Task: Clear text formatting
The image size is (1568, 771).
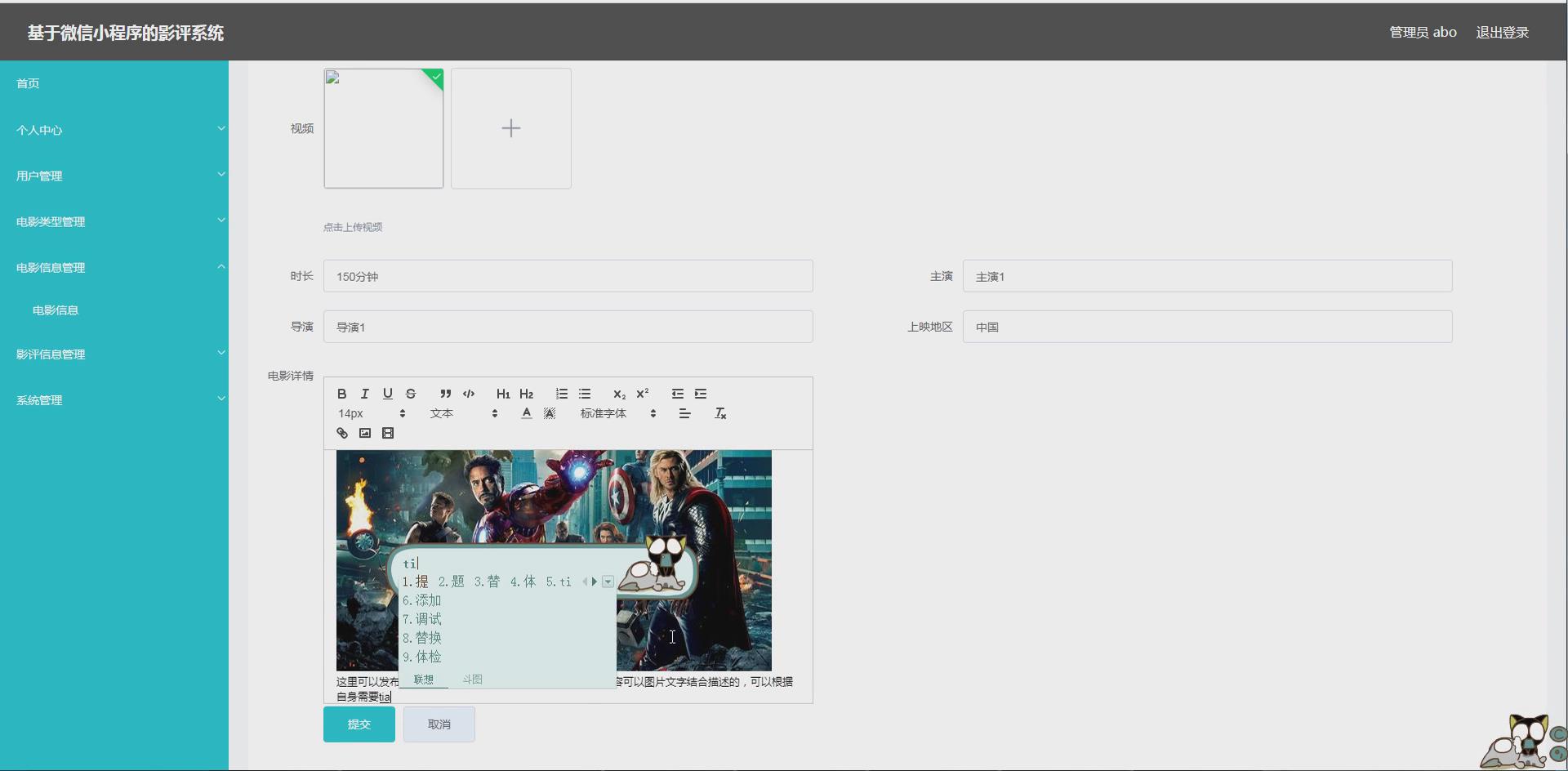Action: [720, 413]
